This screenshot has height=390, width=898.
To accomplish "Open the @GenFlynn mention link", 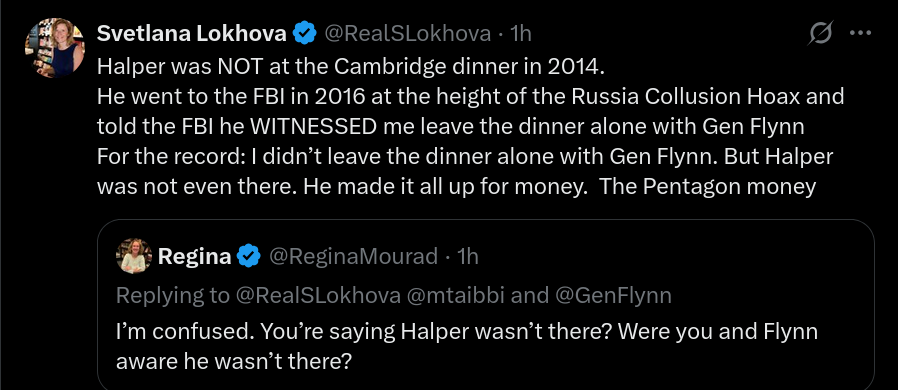I will [612, 295].
